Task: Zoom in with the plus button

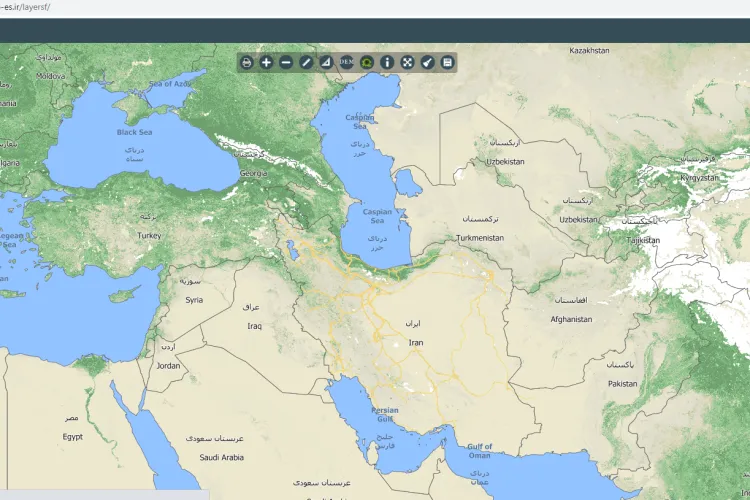Action: (267, 62)
